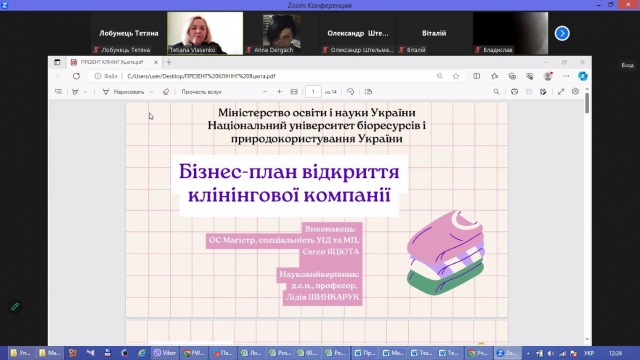Viewport: 640px width, 360px height.
Task: Select the PDF eraser tool
Action: [166, 92]
